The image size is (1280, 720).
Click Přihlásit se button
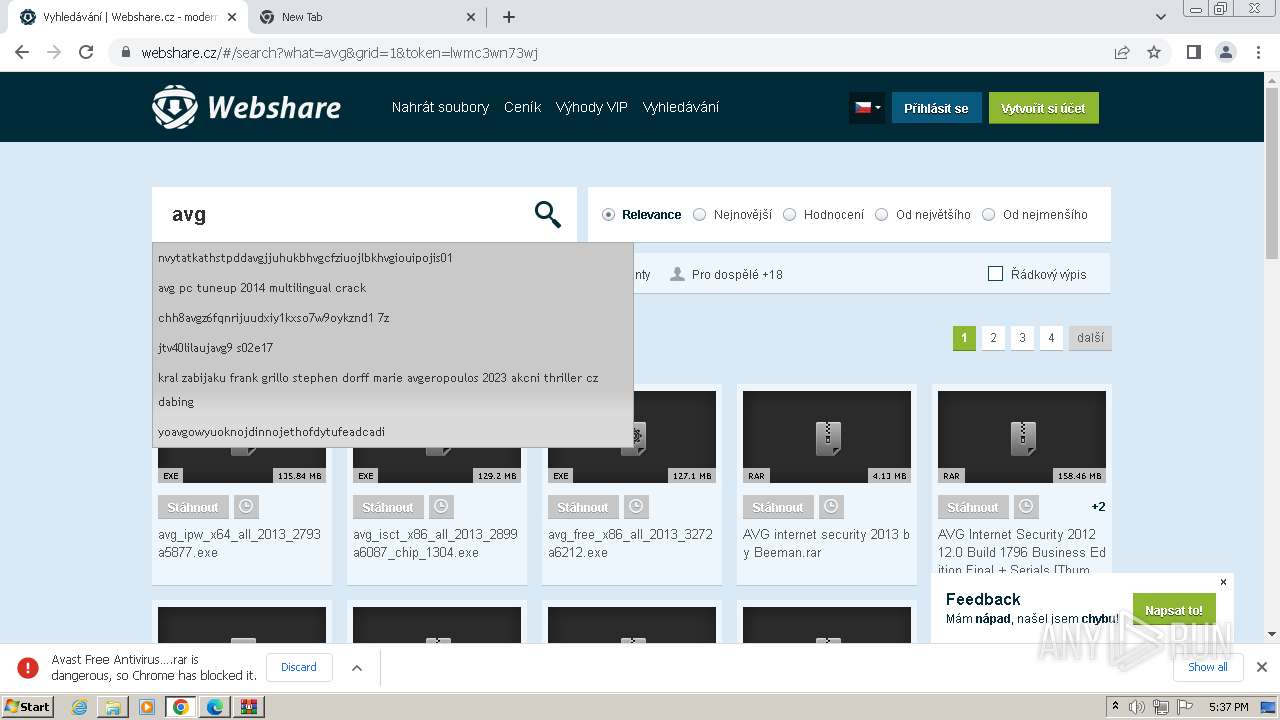[x=936, y=108]
